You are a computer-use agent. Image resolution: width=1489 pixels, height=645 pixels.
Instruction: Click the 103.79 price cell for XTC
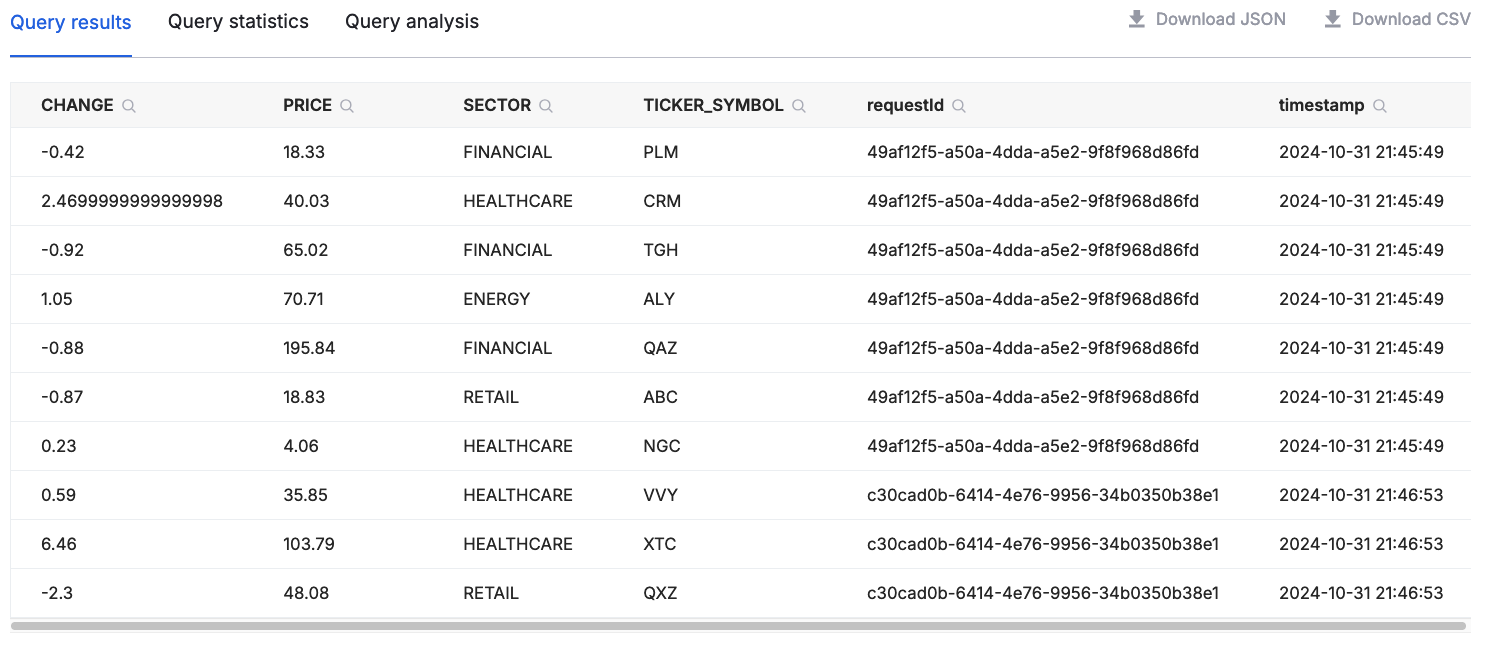point(309,544)
